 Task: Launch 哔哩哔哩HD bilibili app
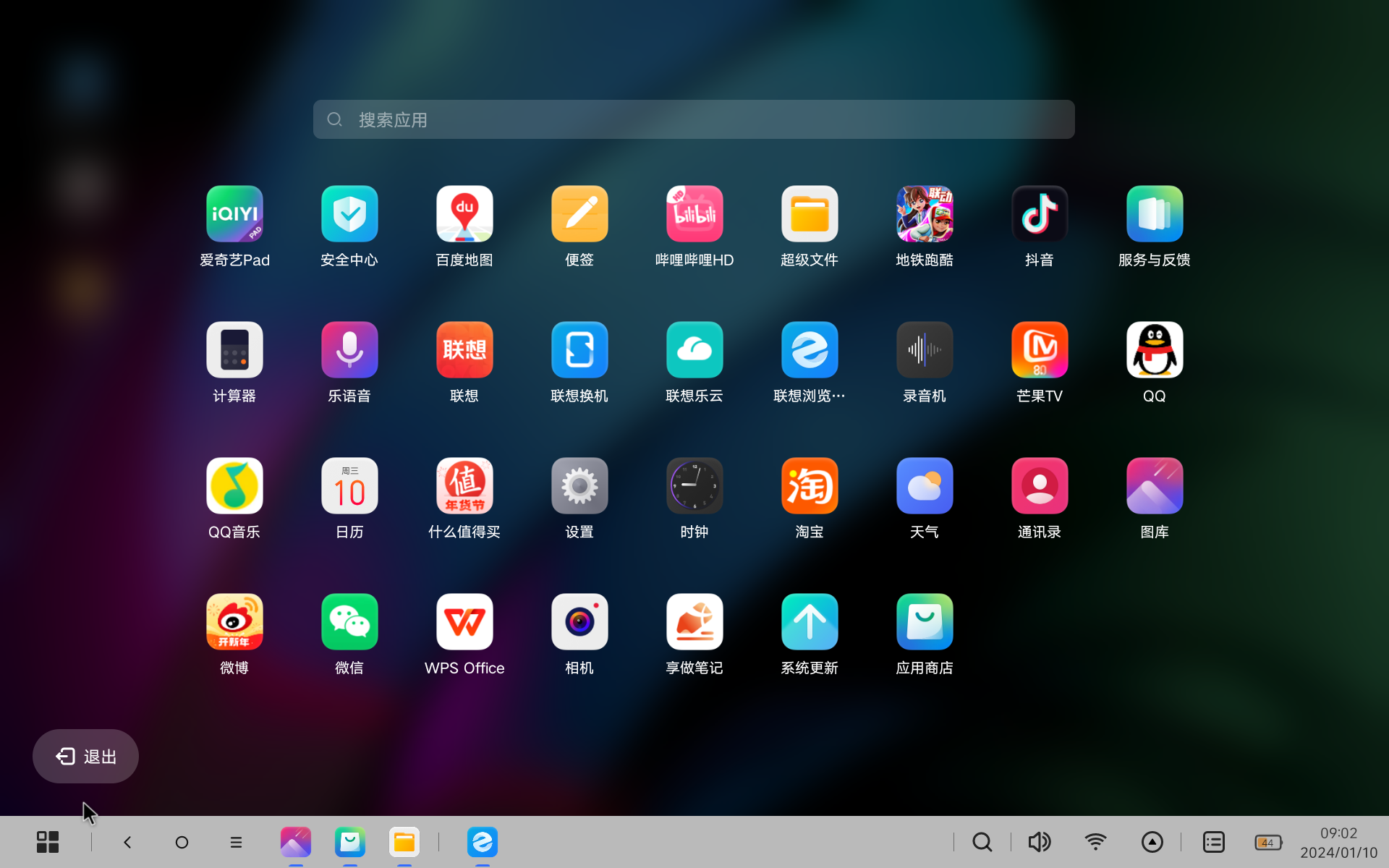pos(694,214)
